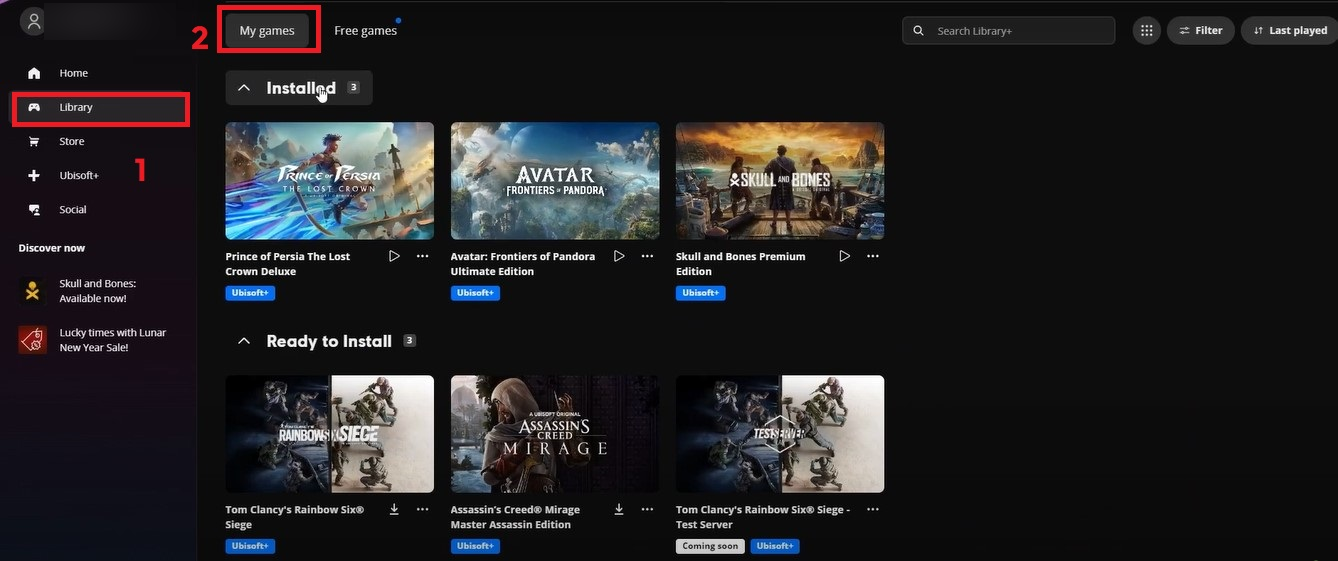Screen dimensions: 1338x561
Task: Open Assassin's Creed Mirage cover thumbnail
Action: click(x=555, y=434)
